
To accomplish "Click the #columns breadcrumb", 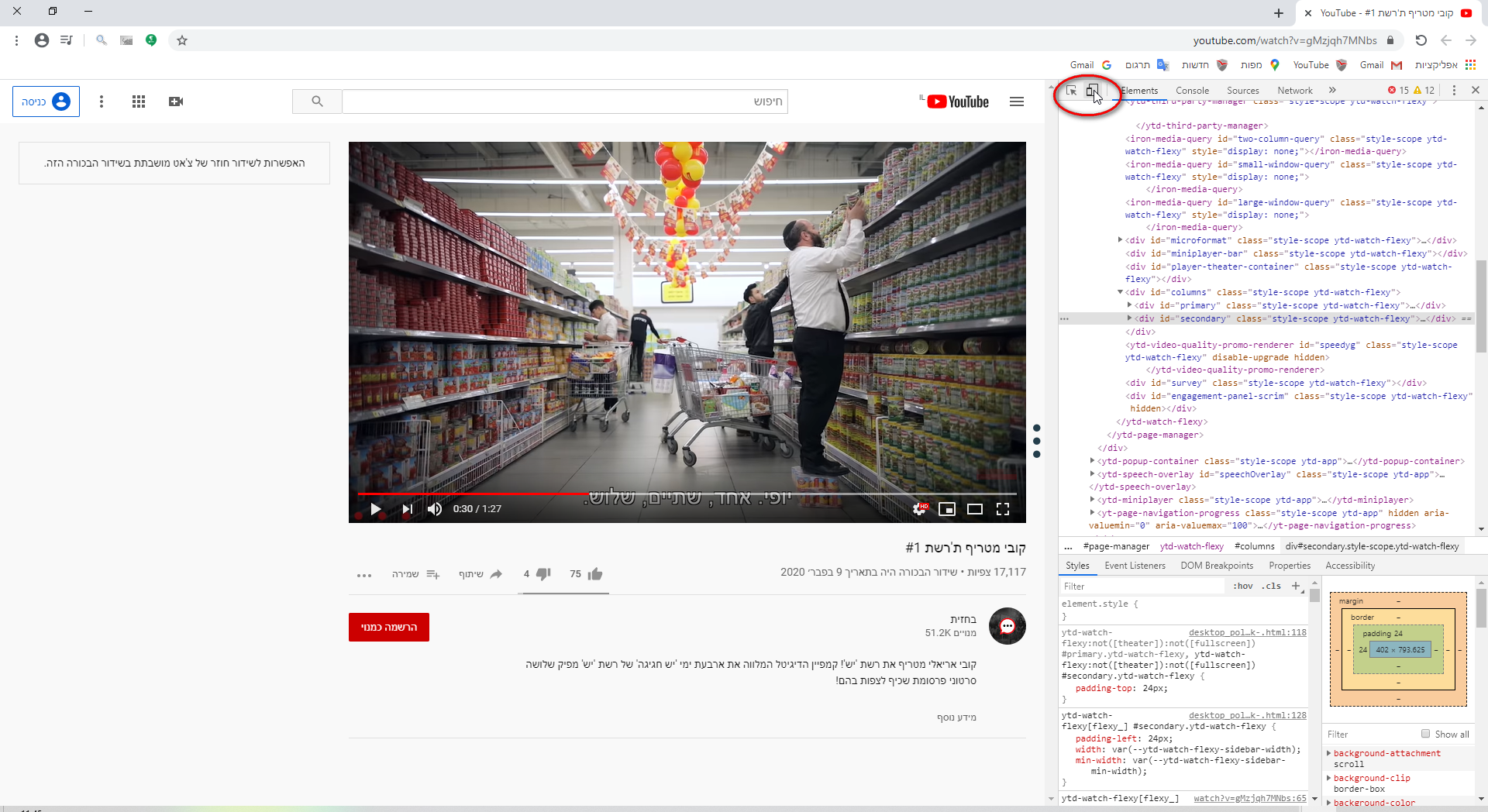I will point(1254,546).
